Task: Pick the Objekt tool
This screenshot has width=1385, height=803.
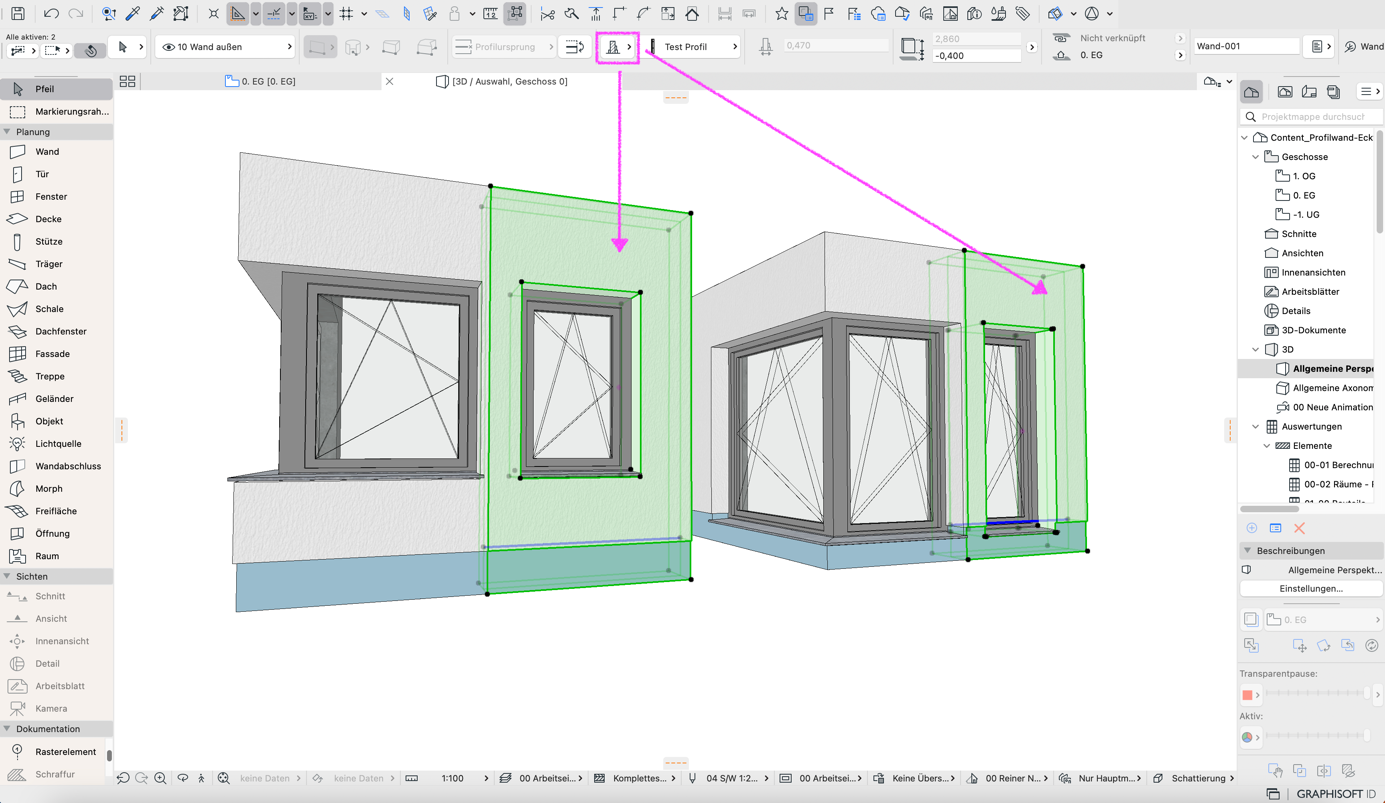Action: point(56,421)
